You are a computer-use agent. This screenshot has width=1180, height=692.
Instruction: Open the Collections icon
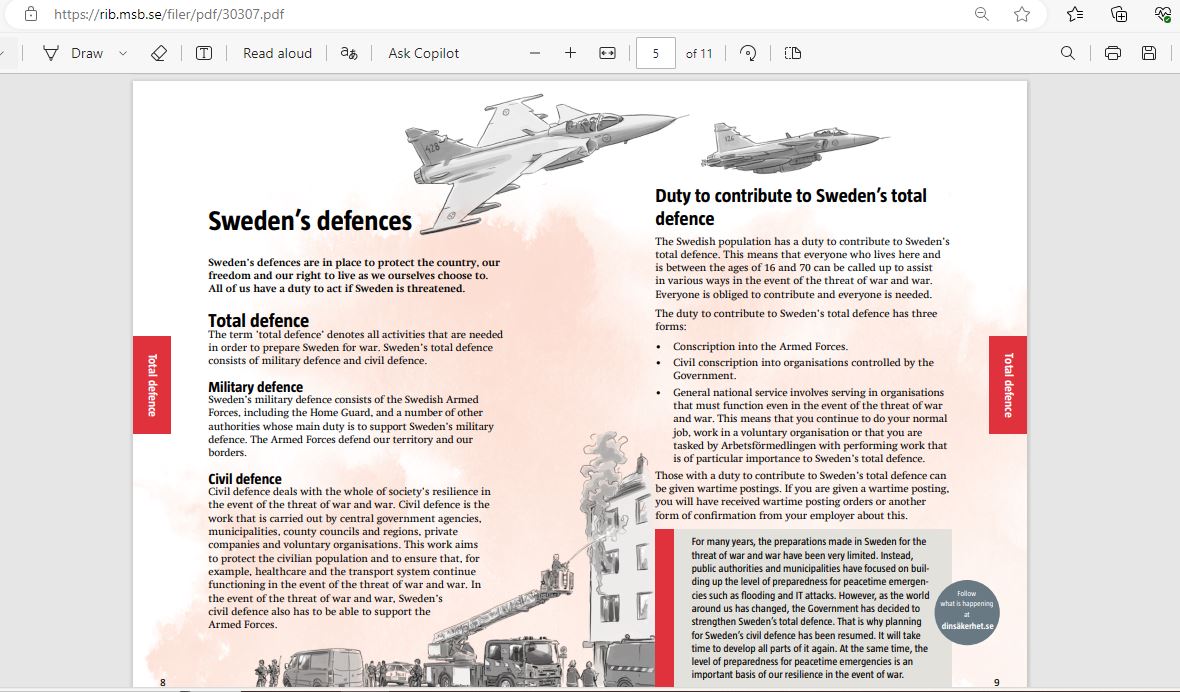[x=1119, y=14]
